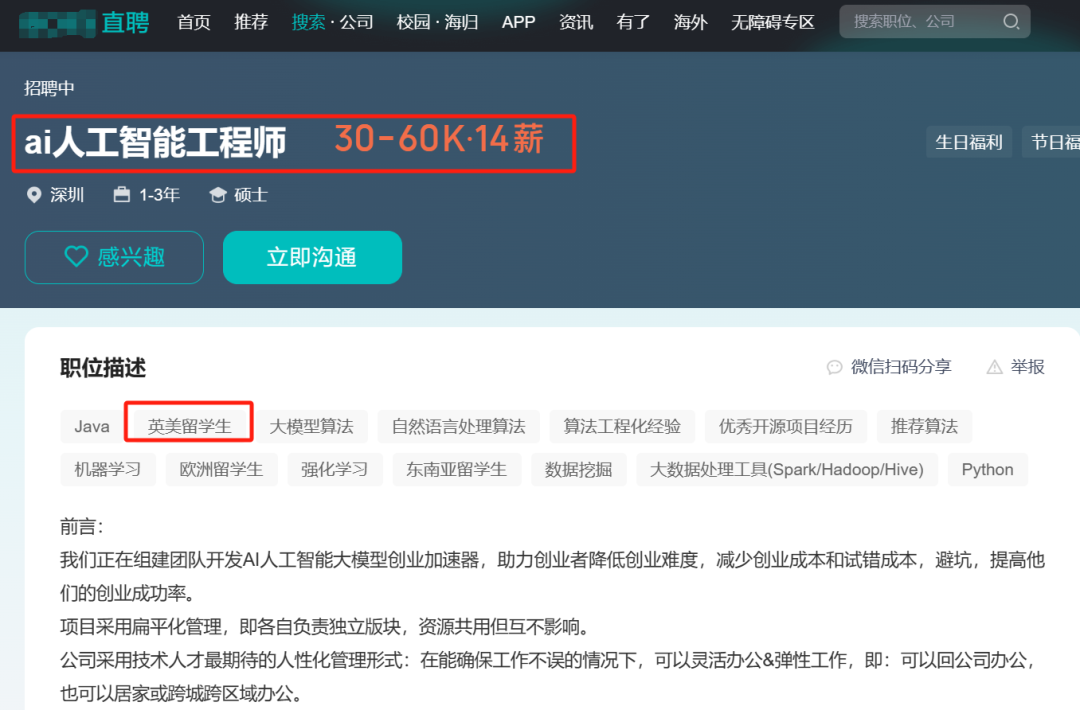Click the location pin icon beside 深圳
This screenshot has height=710, width=1080.
[x=34, y=195]
